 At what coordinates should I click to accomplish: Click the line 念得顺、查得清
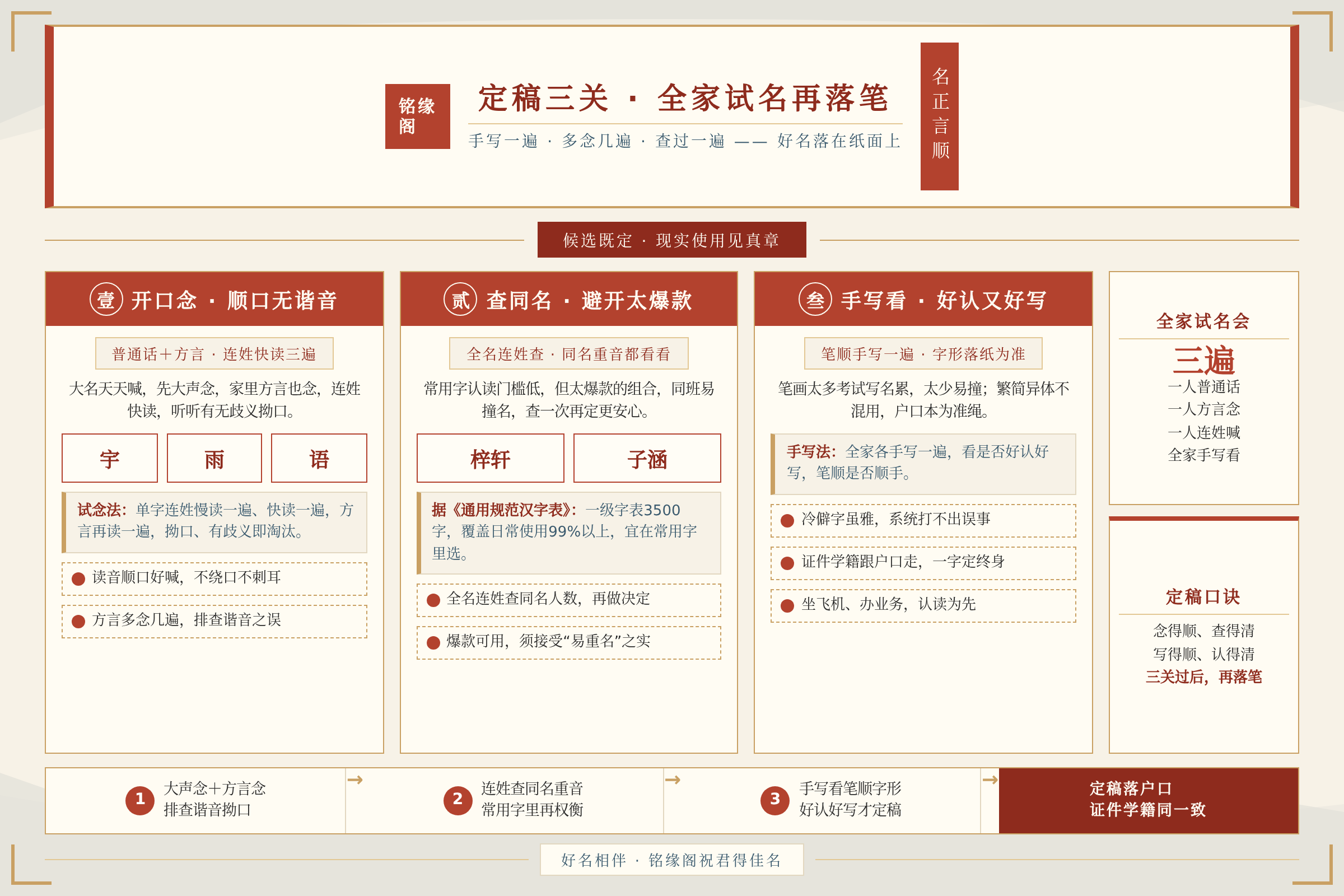(x=1203, y=631)
